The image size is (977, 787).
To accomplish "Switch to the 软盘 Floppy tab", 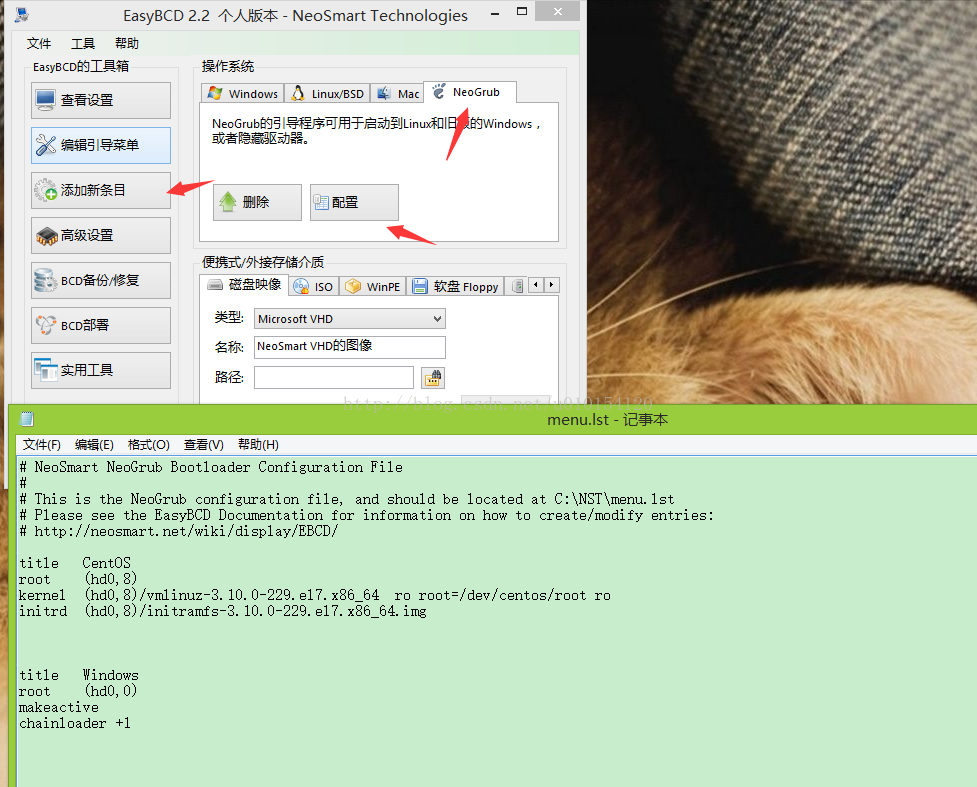I will point(455,287).
